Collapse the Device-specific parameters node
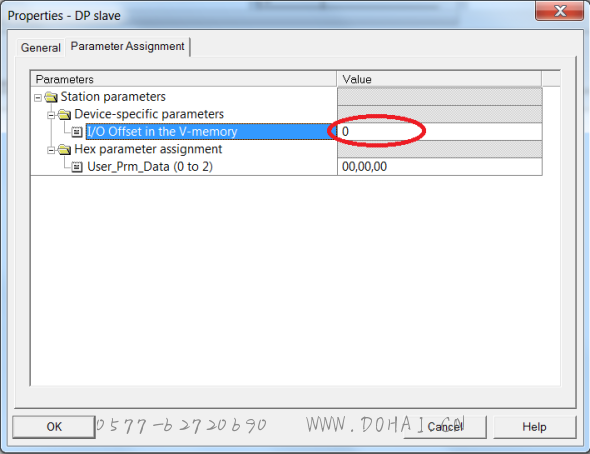Viewport: 590px width, 454px height. point(51,115)
